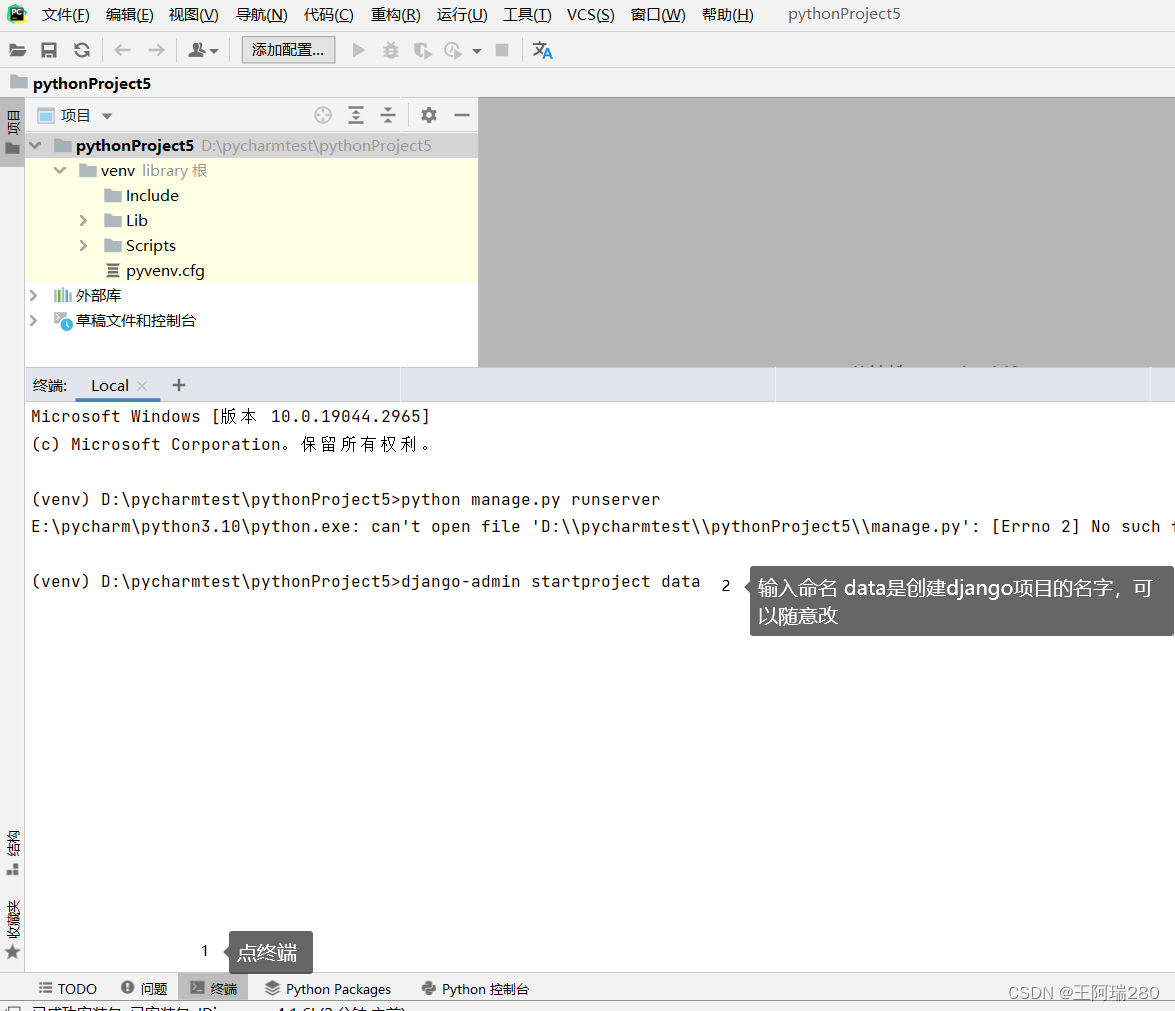Open Project panel settings gear
The image size is (1175, 1011).
tap(428, 115)
